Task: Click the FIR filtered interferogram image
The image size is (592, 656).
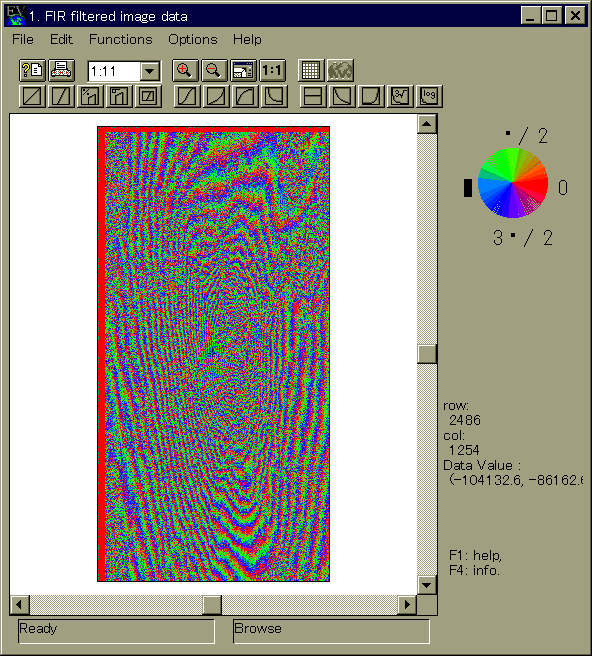Action: coord(213,354)
